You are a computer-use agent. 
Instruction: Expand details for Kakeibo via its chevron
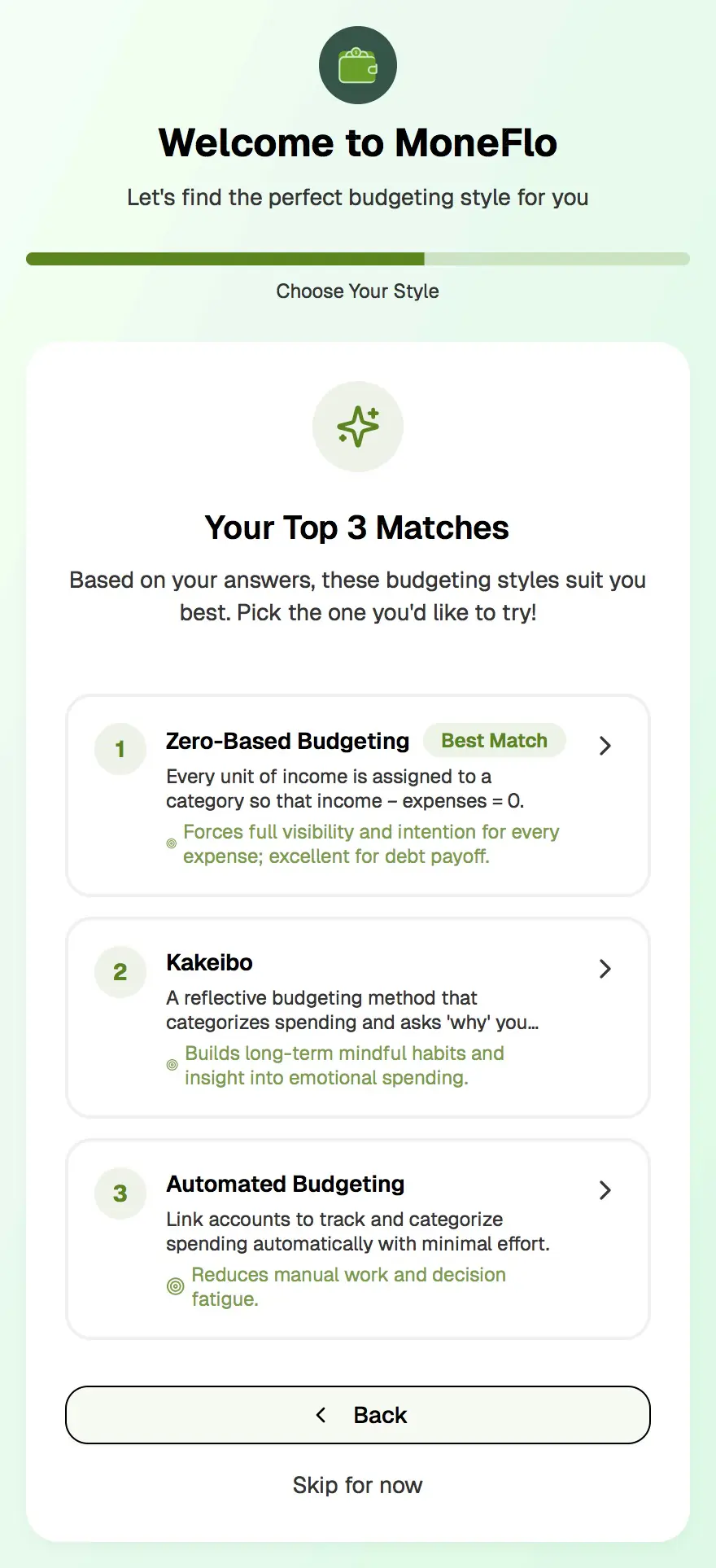tap(605, 969)
